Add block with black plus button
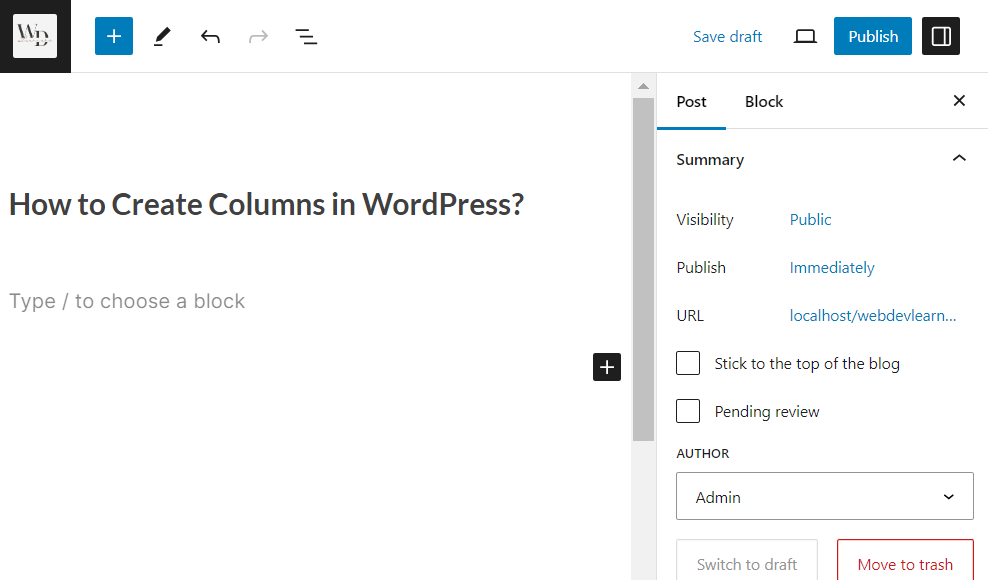 tap(606, 367)
